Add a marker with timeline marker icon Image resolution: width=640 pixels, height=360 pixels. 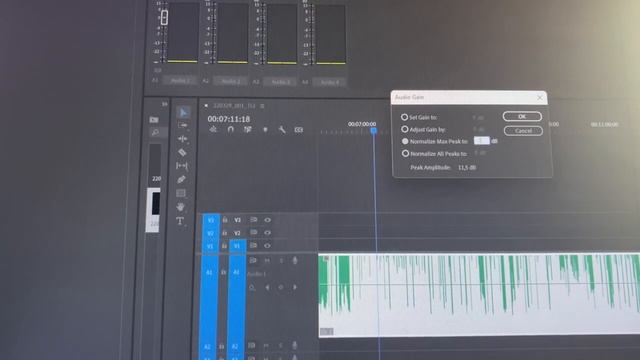pos(265,130)
